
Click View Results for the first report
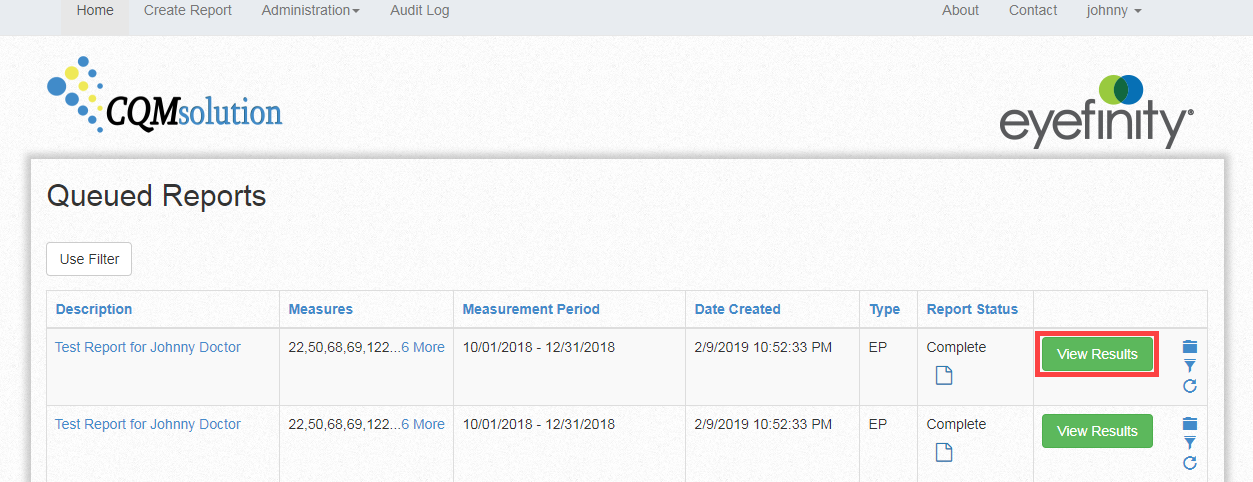click(1097, 354)
